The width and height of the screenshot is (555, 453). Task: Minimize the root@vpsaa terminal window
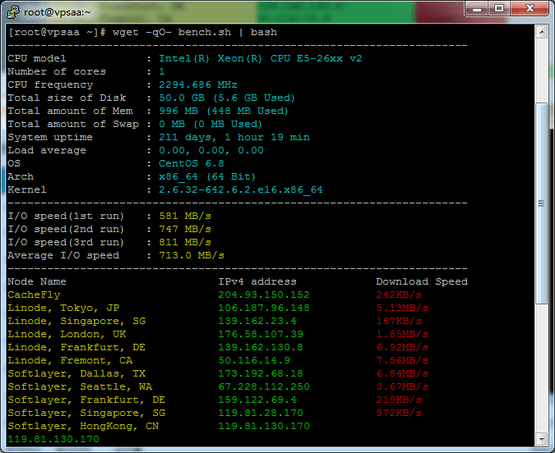click(x=477, y=8)
